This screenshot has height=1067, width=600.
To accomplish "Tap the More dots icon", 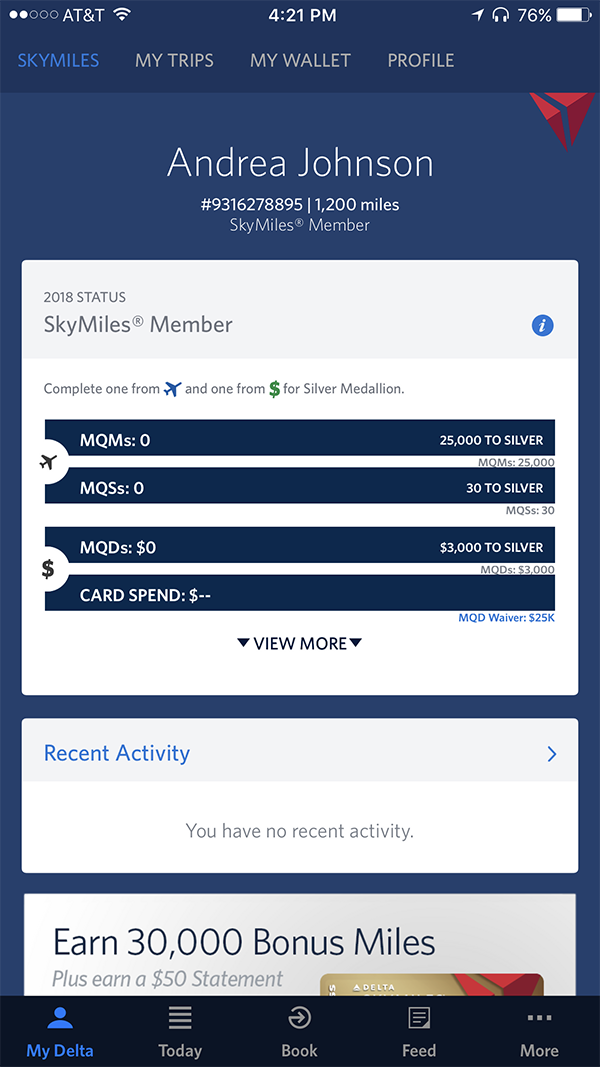I will tap(539, 1018).
